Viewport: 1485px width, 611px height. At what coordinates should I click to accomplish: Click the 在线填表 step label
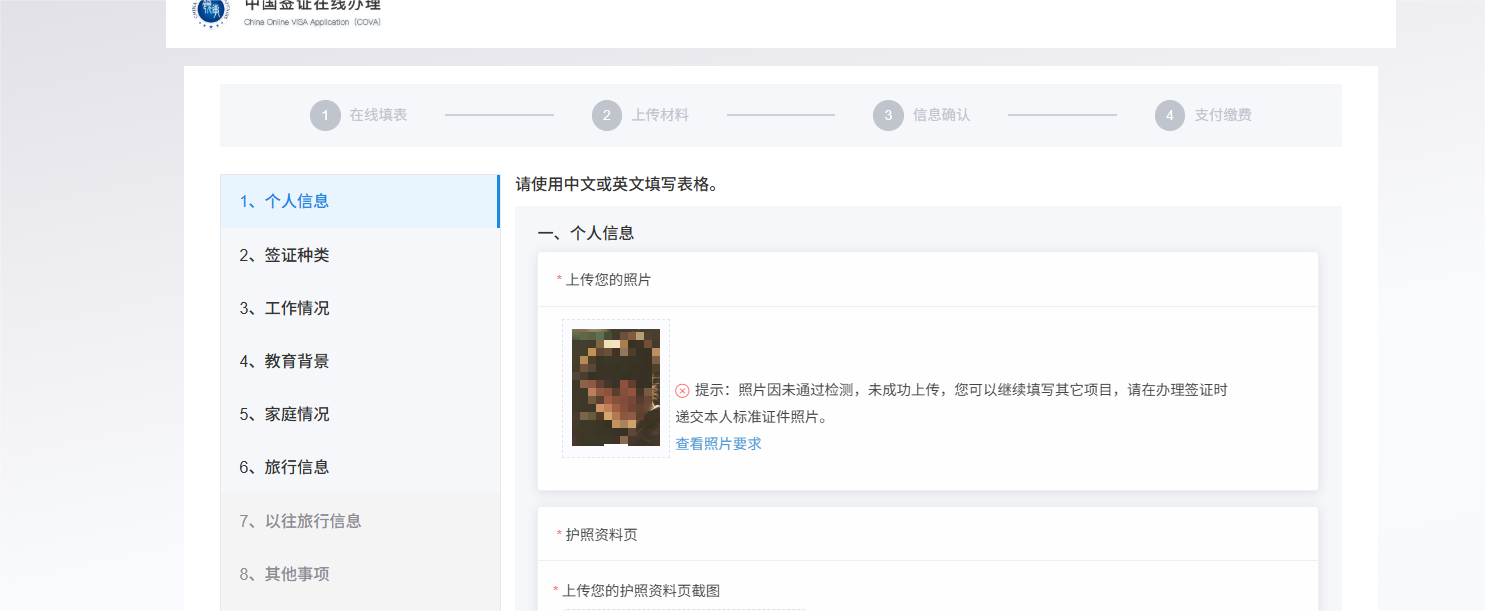378,116
